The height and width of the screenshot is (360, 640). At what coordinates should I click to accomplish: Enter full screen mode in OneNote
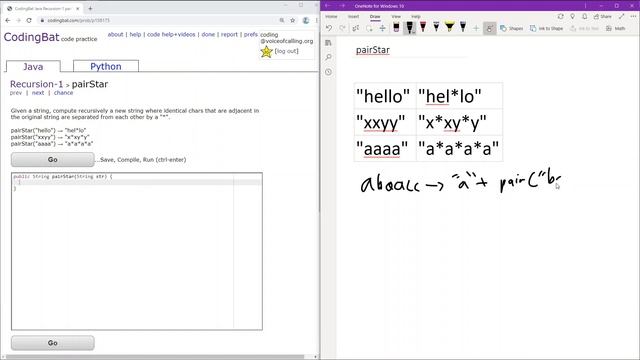(x=622, y=16)
